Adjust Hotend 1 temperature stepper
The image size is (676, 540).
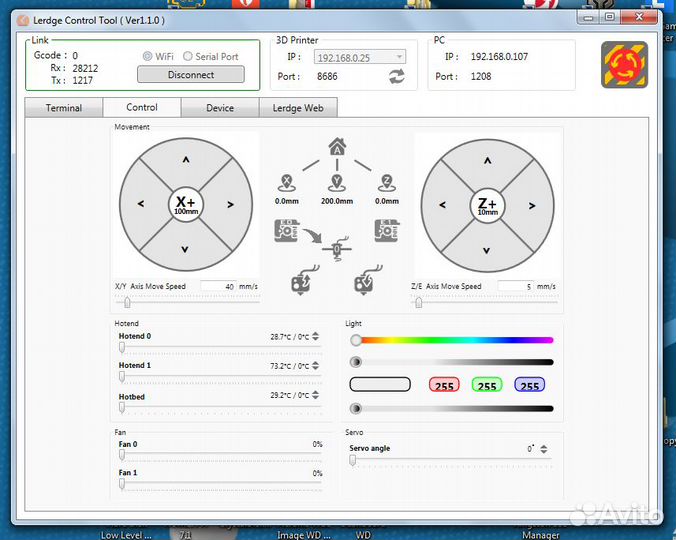[316, 365]
